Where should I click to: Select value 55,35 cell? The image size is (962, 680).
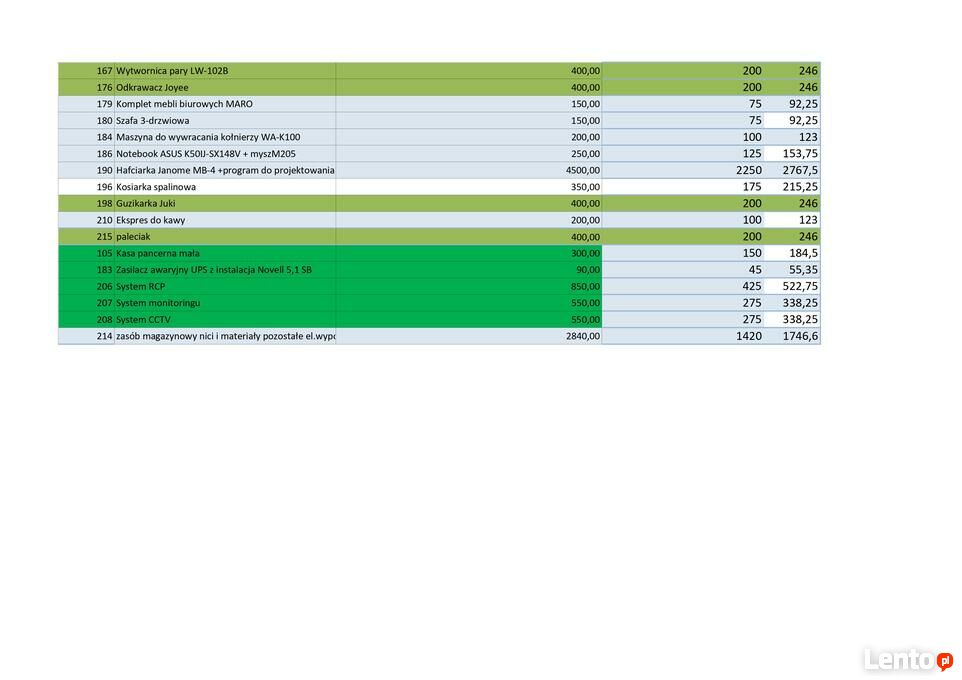pos(792,269)
